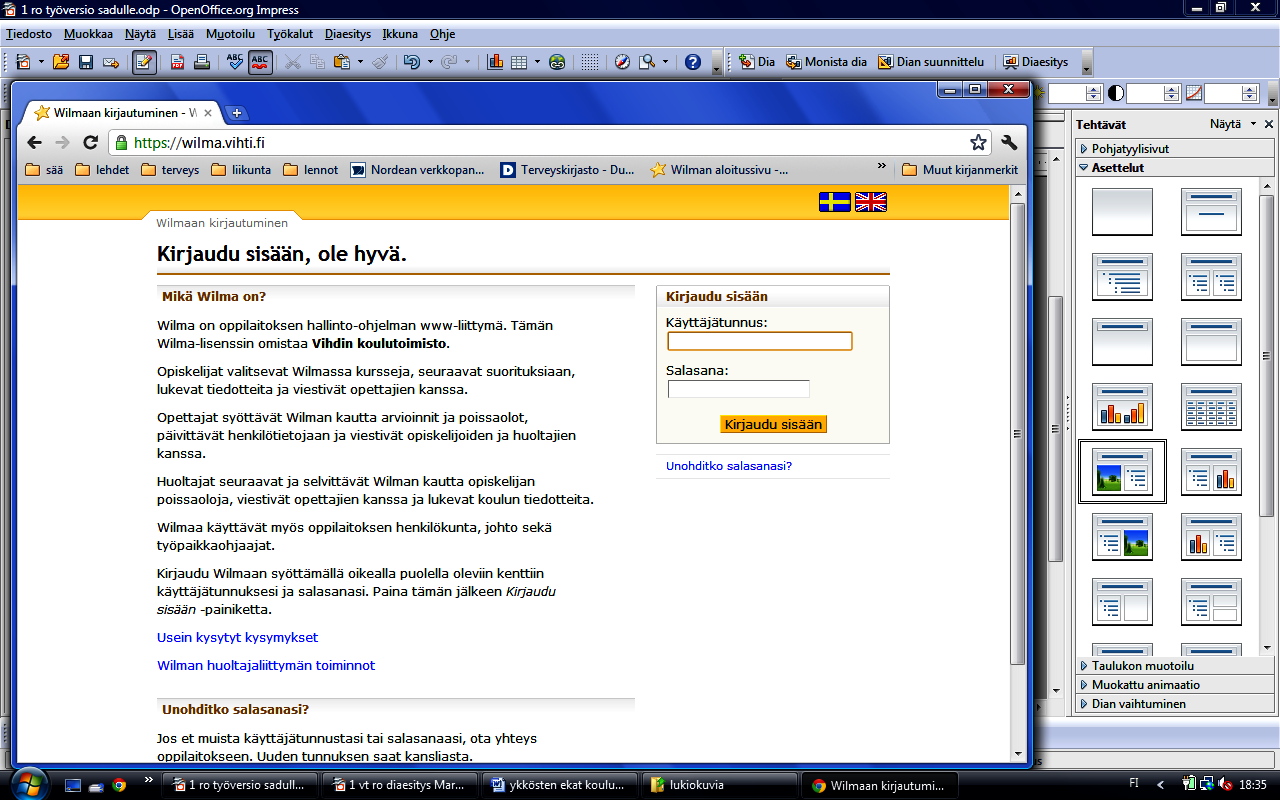The height and width of the screenshot is (800, 1280).
Task: Click the Redo arrow icon
Action: tap(449, 62)
